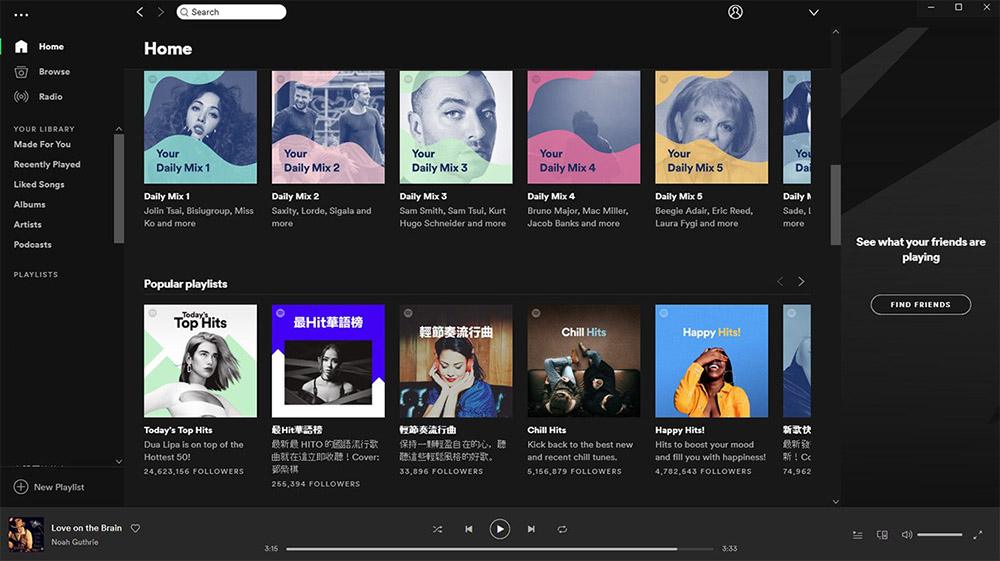Image resolution: width=1000 pixels, height=561 pixels.
Task: Open Daily Mix 4 cover
Action: coord(584,128)
